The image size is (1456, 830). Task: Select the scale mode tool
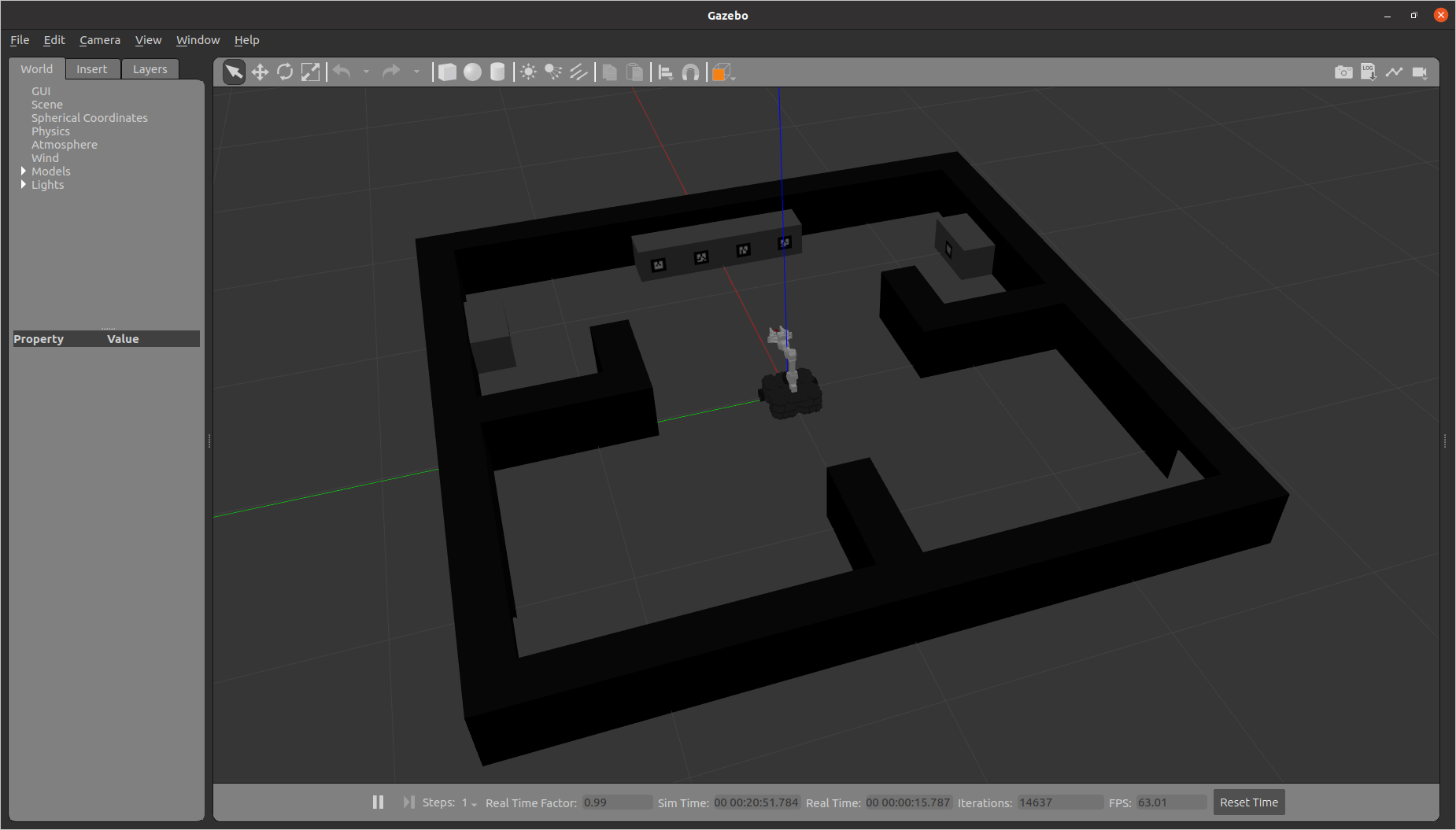point(311,72)
